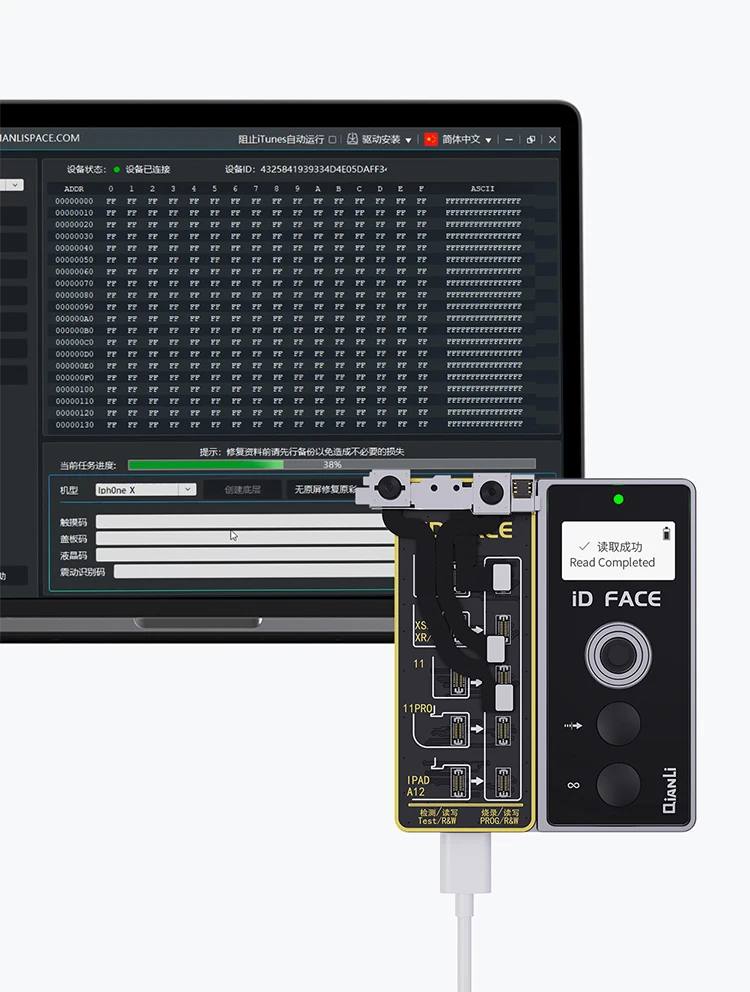This screenshot has height=992, width=750.
Task: Select hex row address 000000E0
Action: 74,366
